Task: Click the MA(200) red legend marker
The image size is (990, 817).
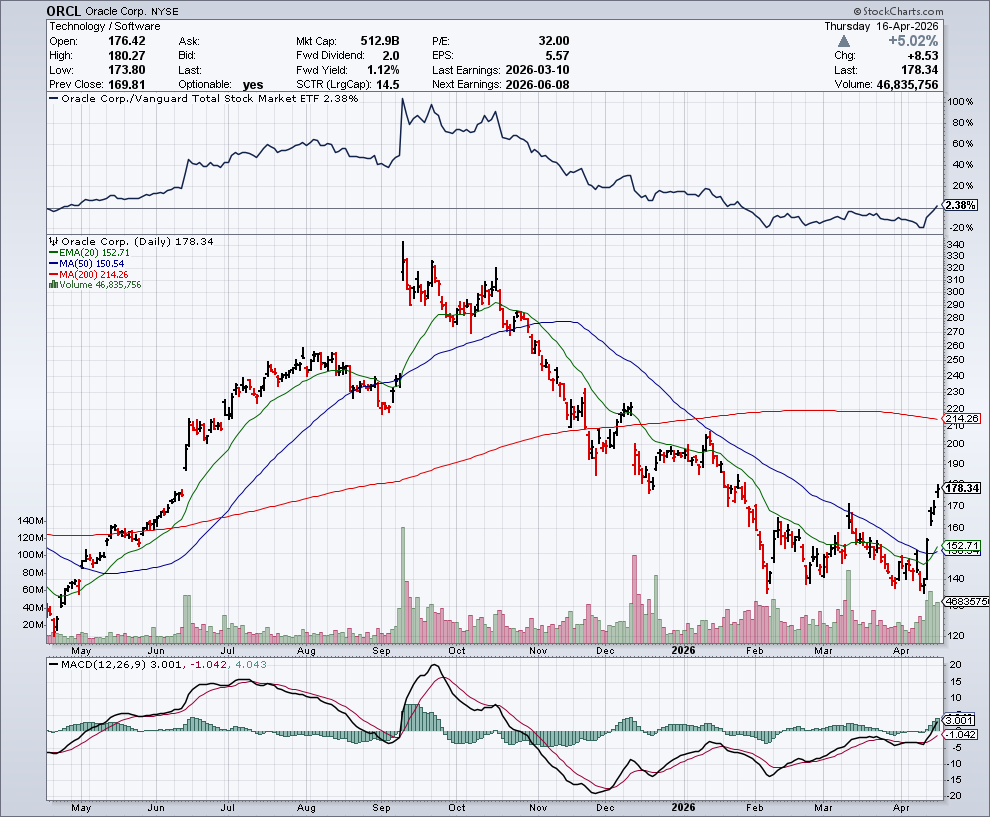Action: pos(54,274)
